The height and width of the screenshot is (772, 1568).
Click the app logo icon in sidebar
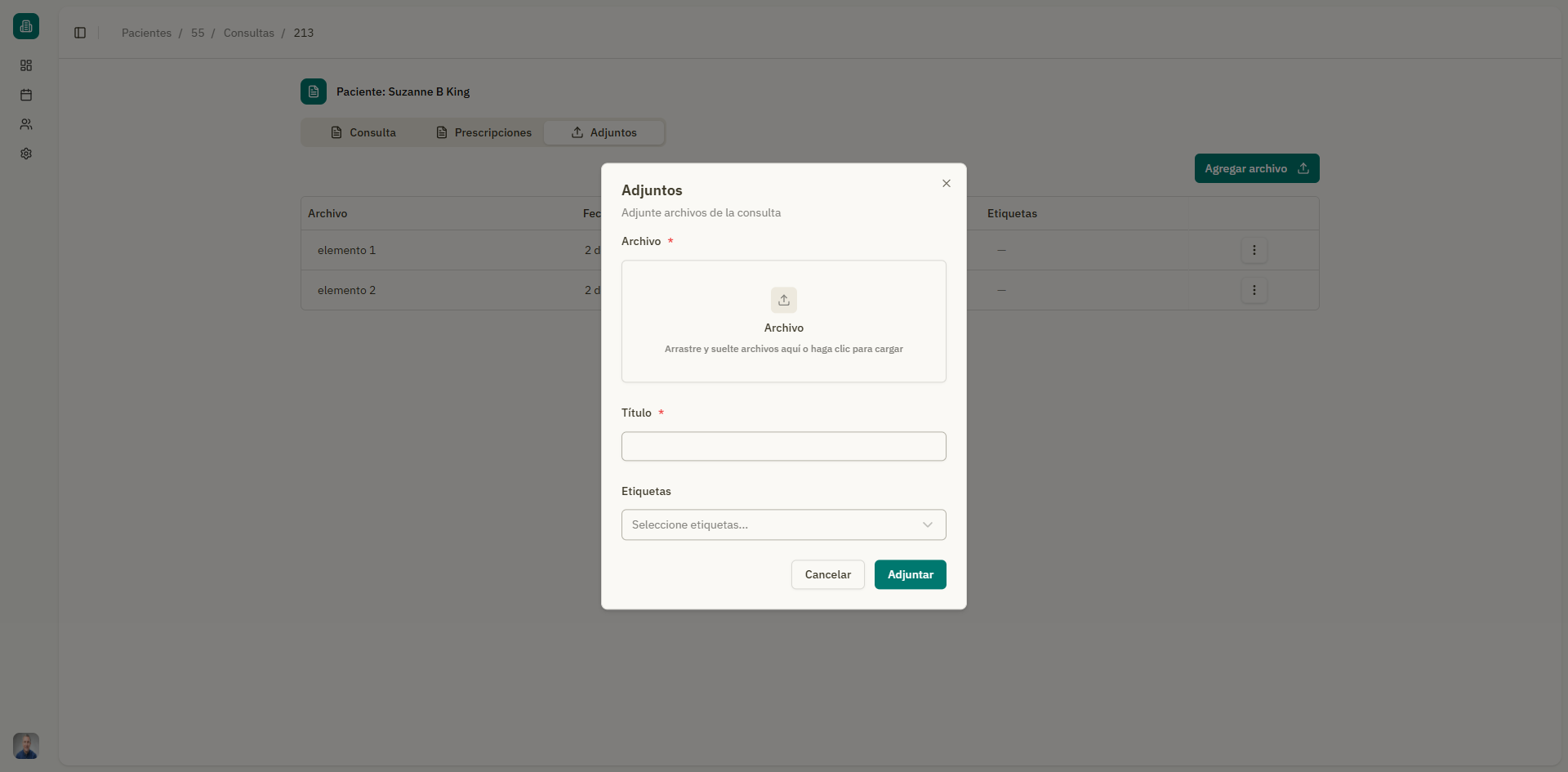click(x=26, y=26)
